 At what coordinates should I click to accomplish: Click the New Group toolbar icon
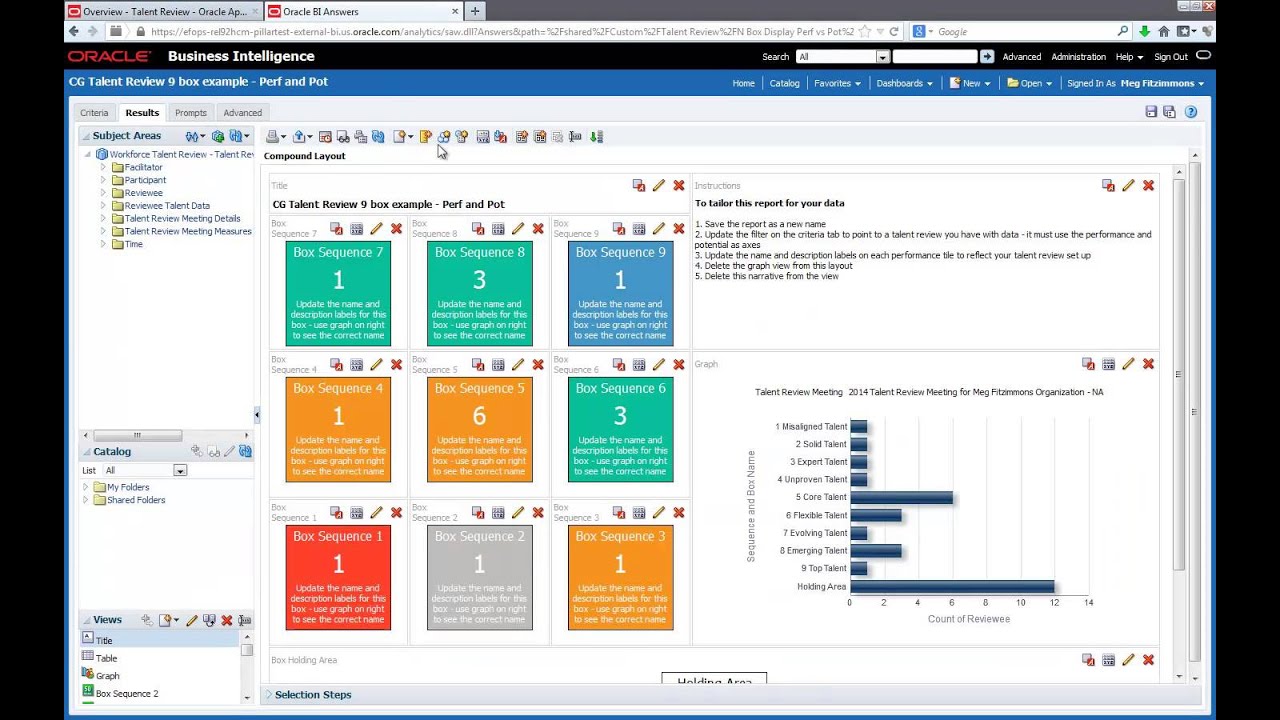tap(444, 136)
